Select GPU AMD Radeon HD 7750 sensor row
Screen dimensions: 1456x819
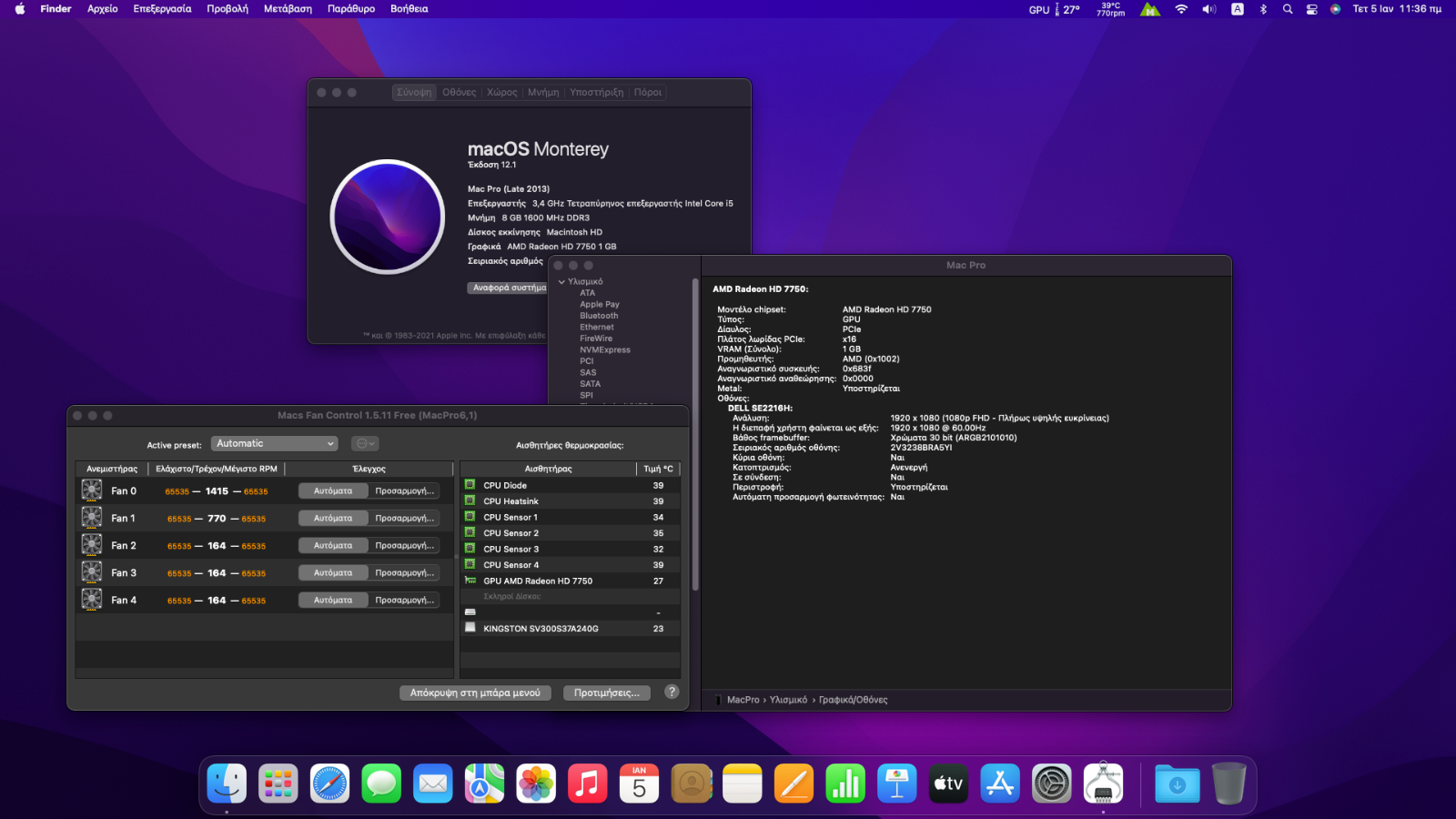571,581
